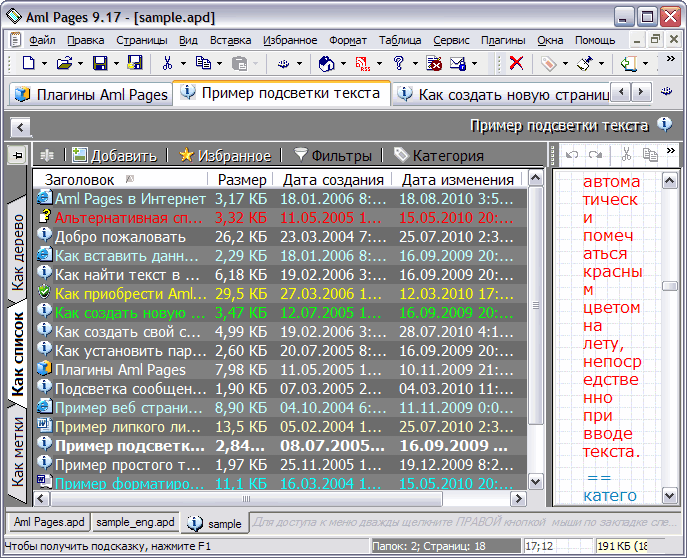Click the RSS feed toolbar icon
Screen dimensions: 687x558
[362, 64]
